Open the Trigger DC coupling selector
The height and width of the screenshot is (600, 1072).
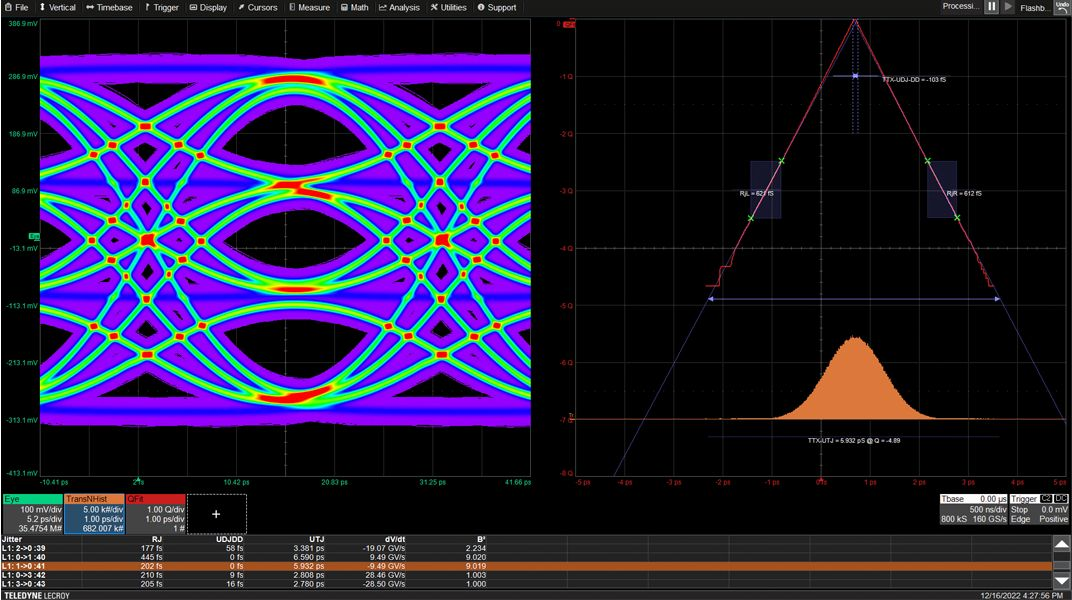pos(1061,499)
